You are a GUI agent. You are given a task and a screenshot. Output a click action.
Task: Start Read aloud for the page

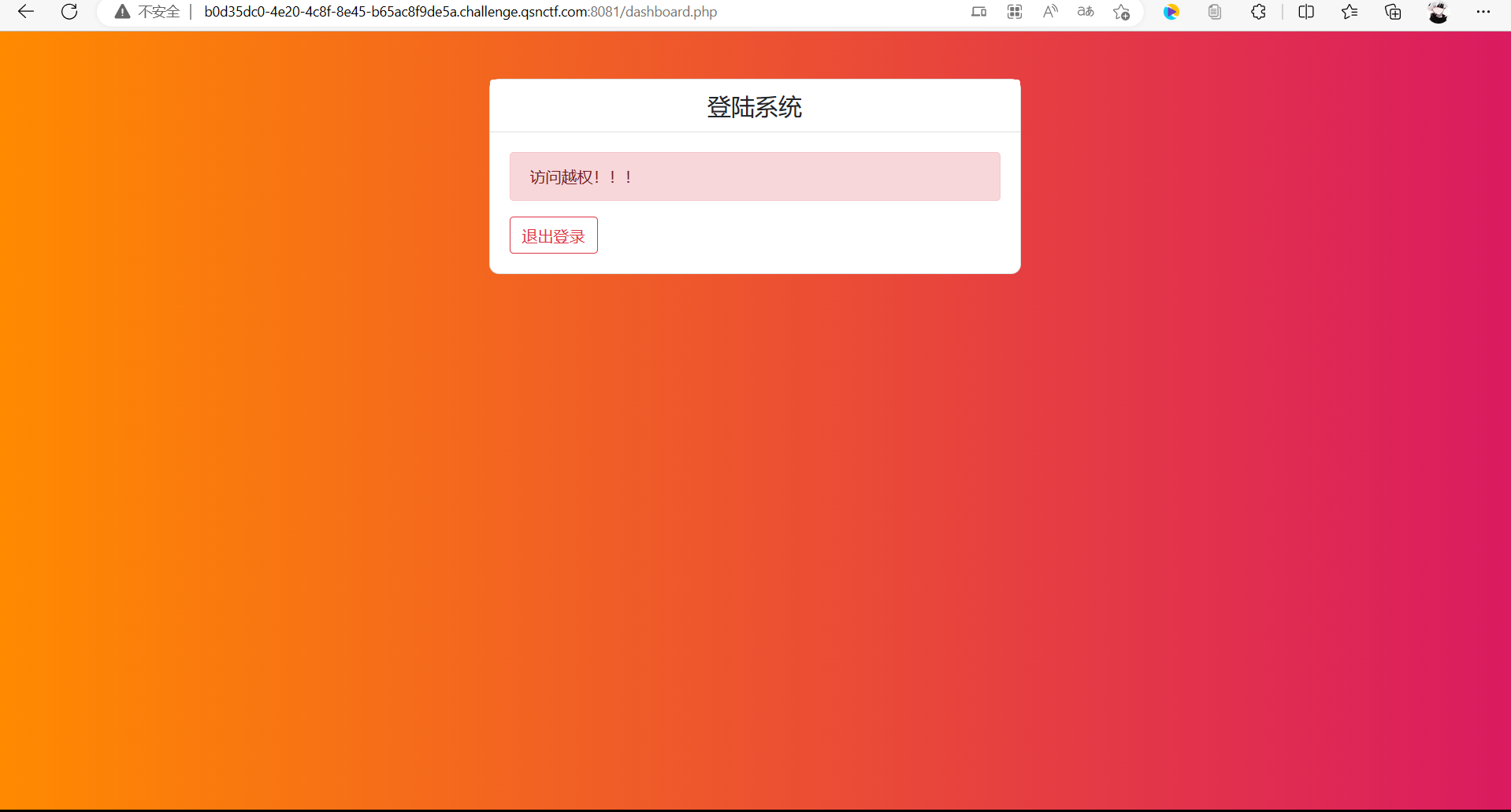[1051, 12]
